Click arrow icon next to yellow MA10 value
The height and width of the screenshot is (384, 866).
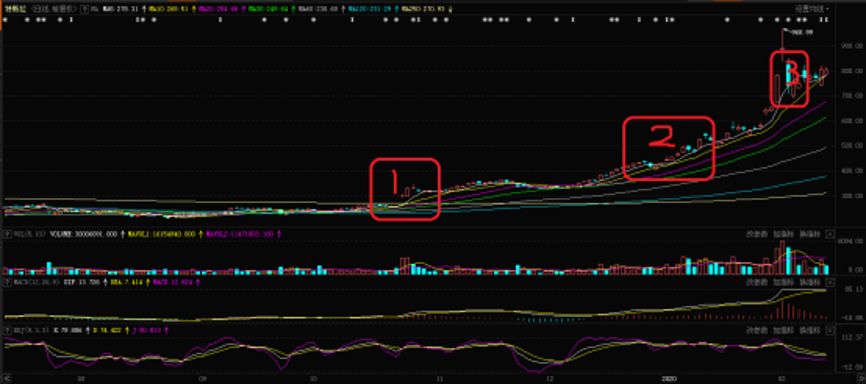tap(193, 9)
